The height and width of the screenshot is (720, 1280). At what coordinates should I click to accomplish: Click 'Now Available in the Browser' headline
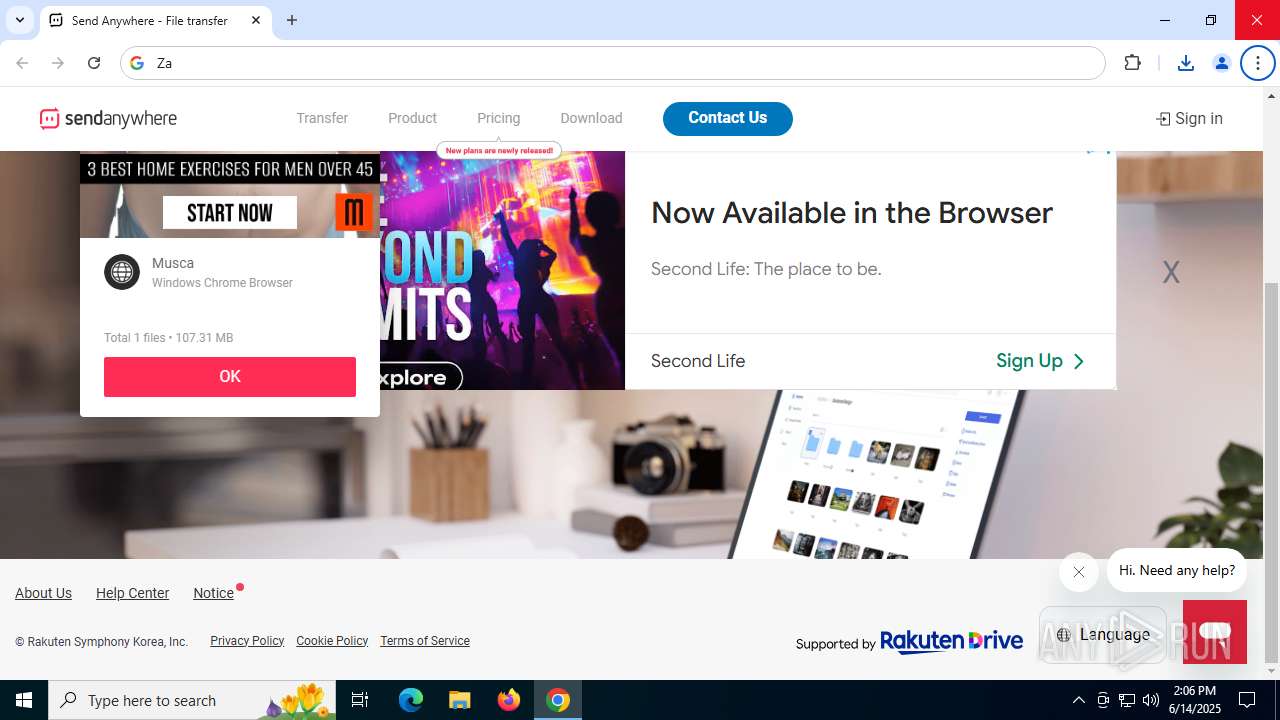[x=852, y=213]
